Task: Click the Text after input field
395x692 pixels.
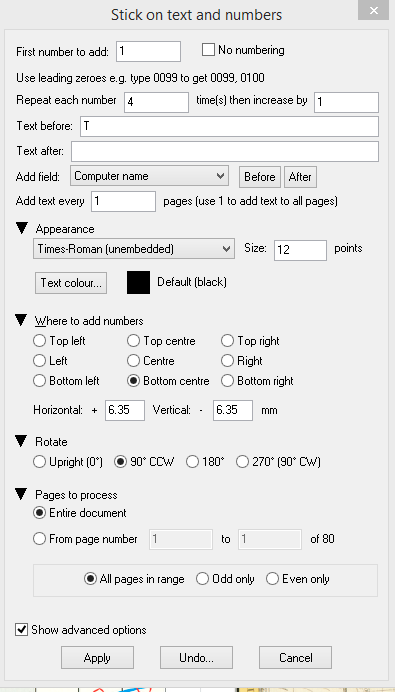Action: 225,151
